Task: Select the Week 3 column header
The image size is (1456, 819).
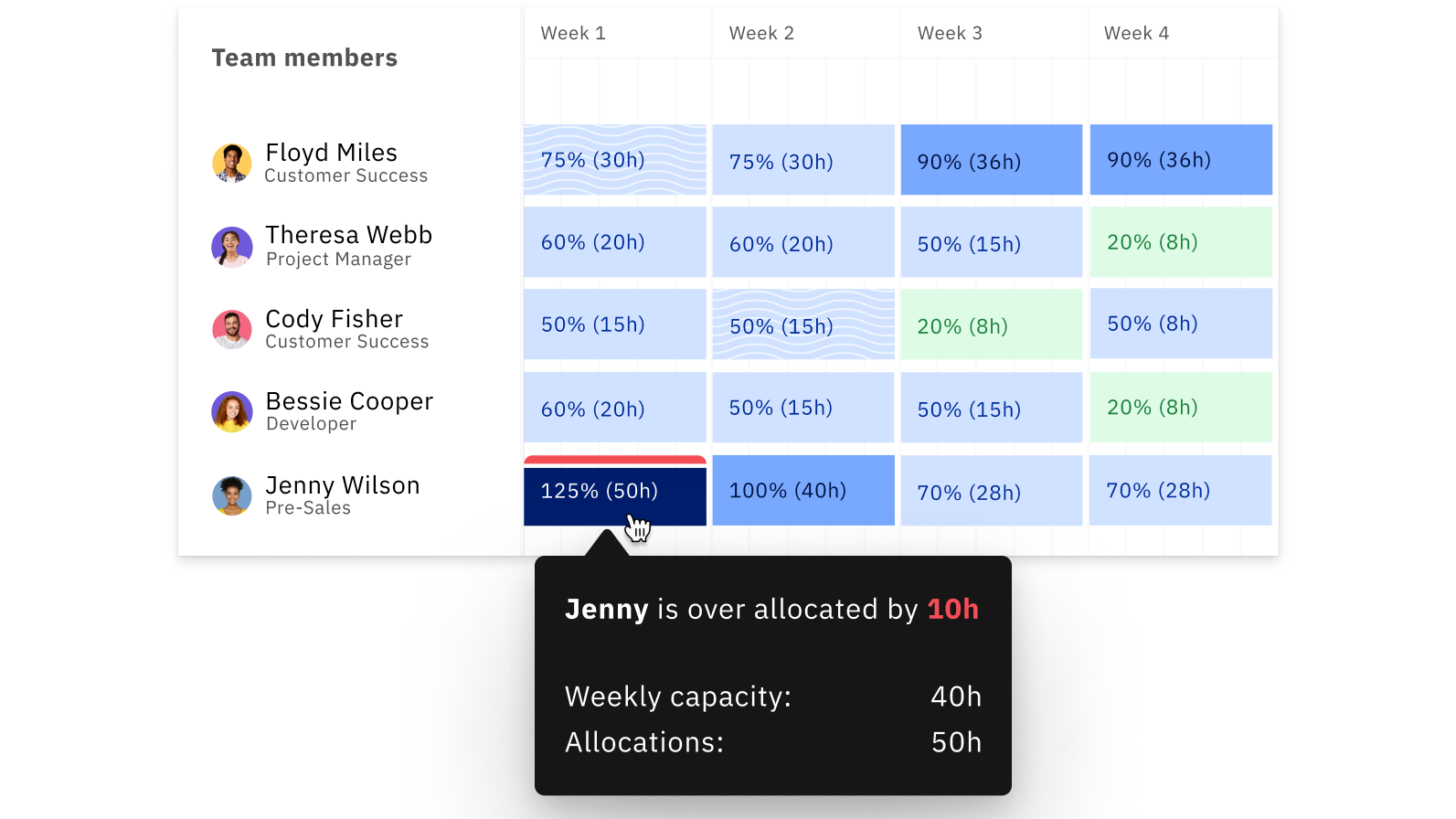Action: [x=950, y=33]
